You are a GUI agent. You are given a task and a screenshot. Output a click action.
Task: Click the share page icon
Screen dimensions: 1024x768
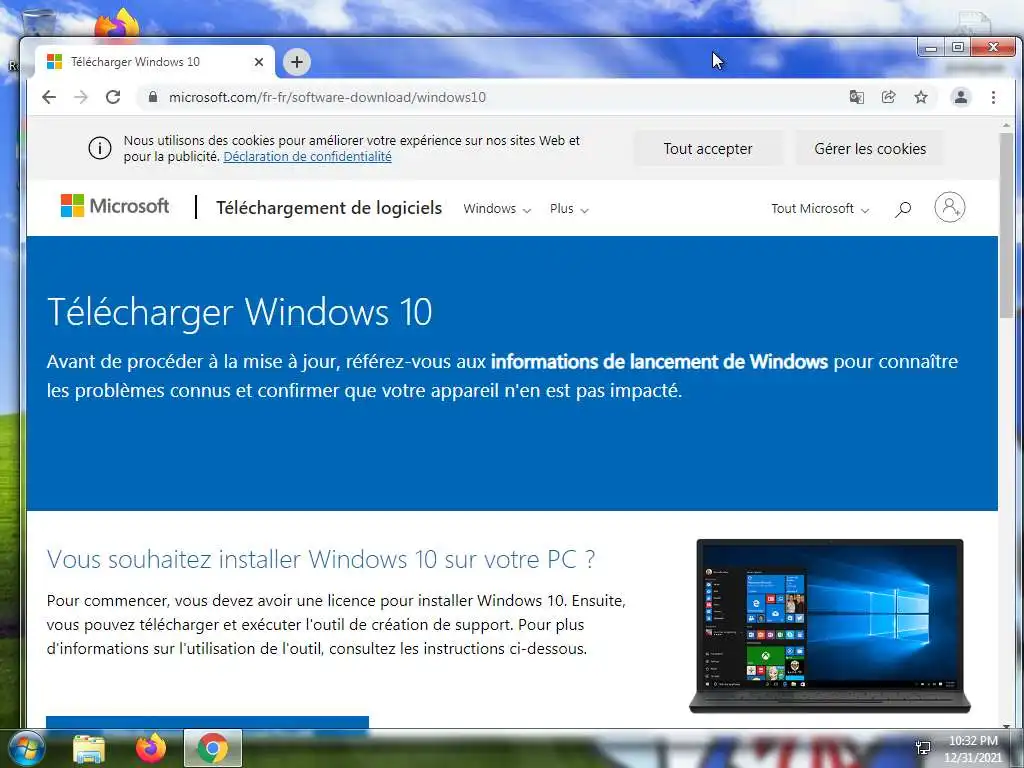(888, 97)
